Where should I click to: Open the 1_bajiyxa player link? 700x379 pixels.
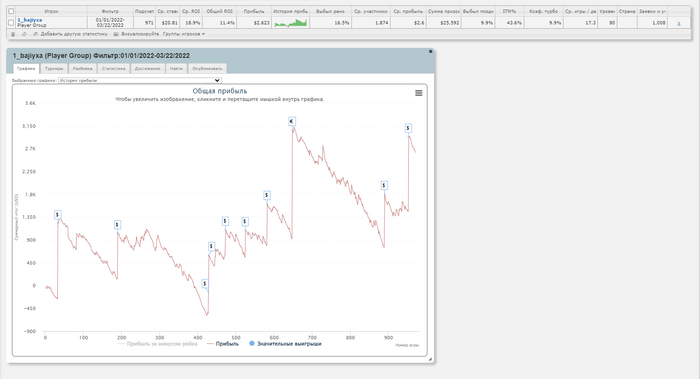(x=29, y=20)
